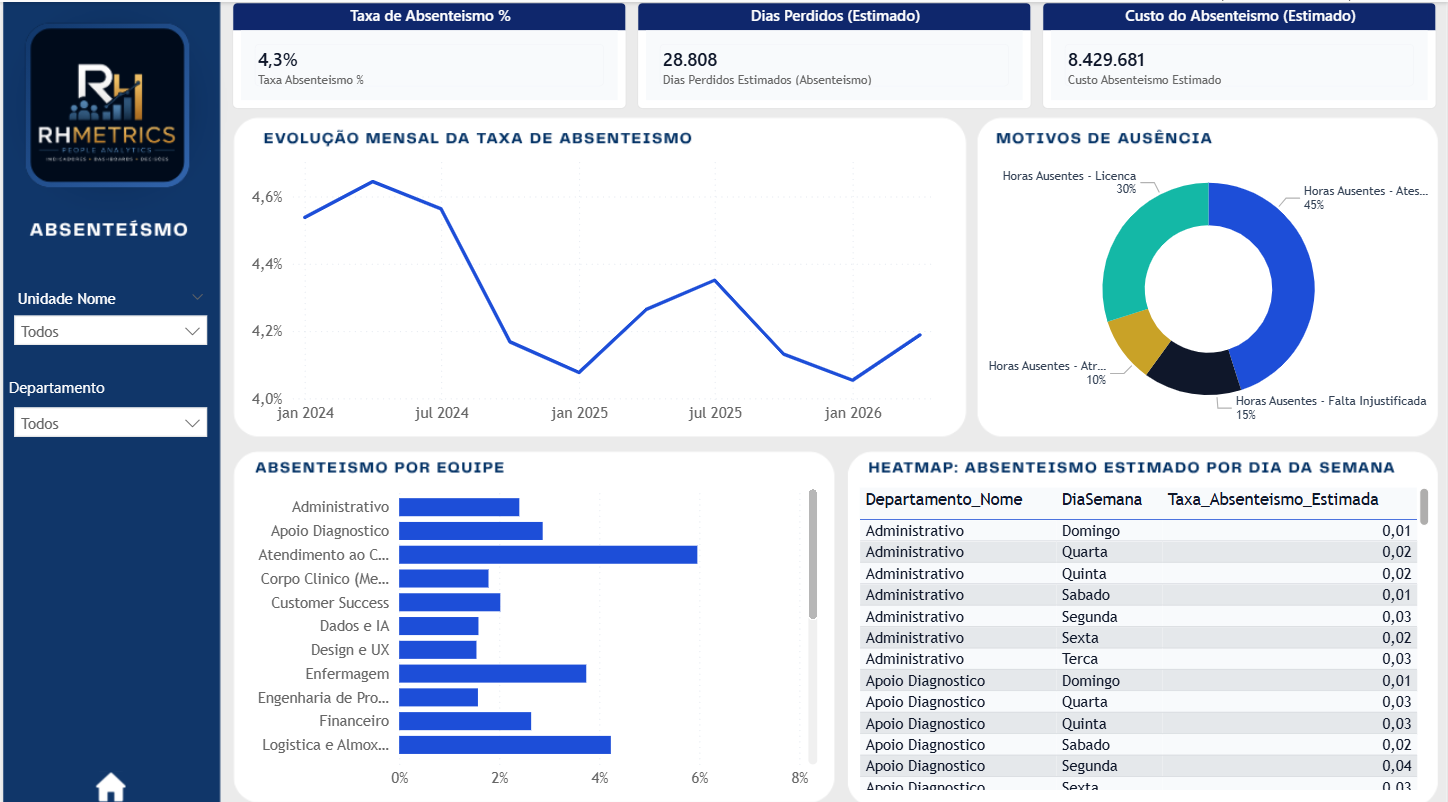This screenshot has height=802, width=1448.
Task: Select the Dias Perdidos 28.808 card value
Action: pyautogui.click(x=690, y=60)
